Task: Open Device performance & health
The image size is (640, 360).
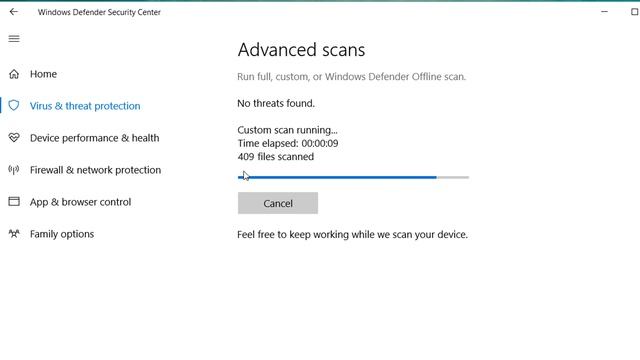Action: coord(94,138)
